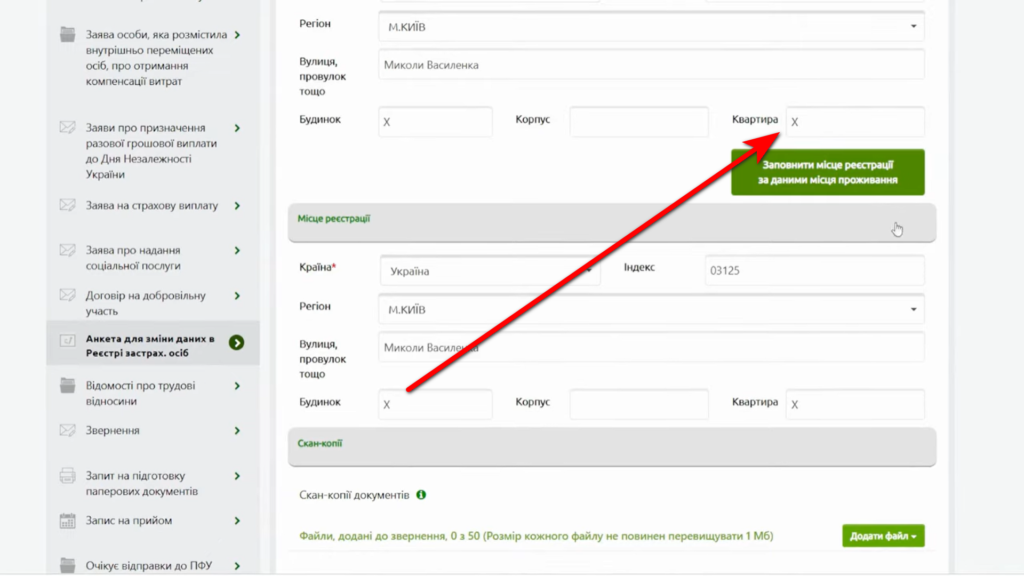Screen dimensions: 1024x576
Task: Open the Країна dropdown showing Україна
Action: coord(489,271)
